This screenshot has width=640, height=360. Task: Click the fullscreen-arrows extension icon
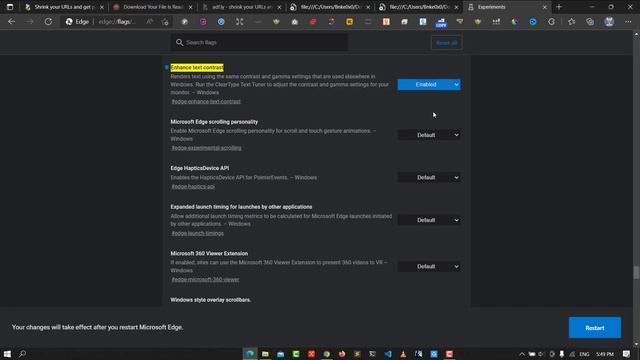click(239, 22)
